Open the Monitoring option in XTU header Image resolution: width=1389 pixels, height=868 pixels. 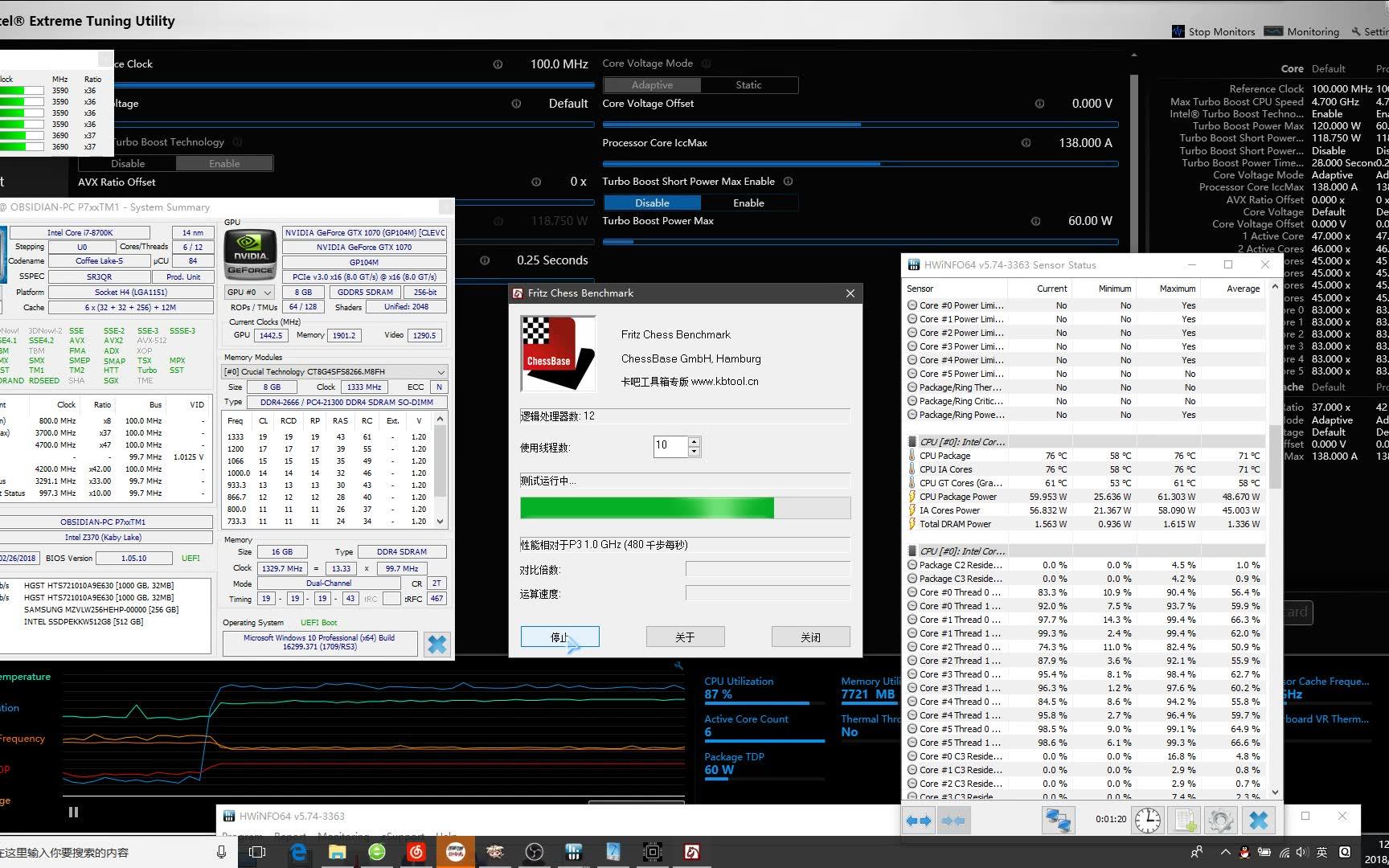(1302, 32)
